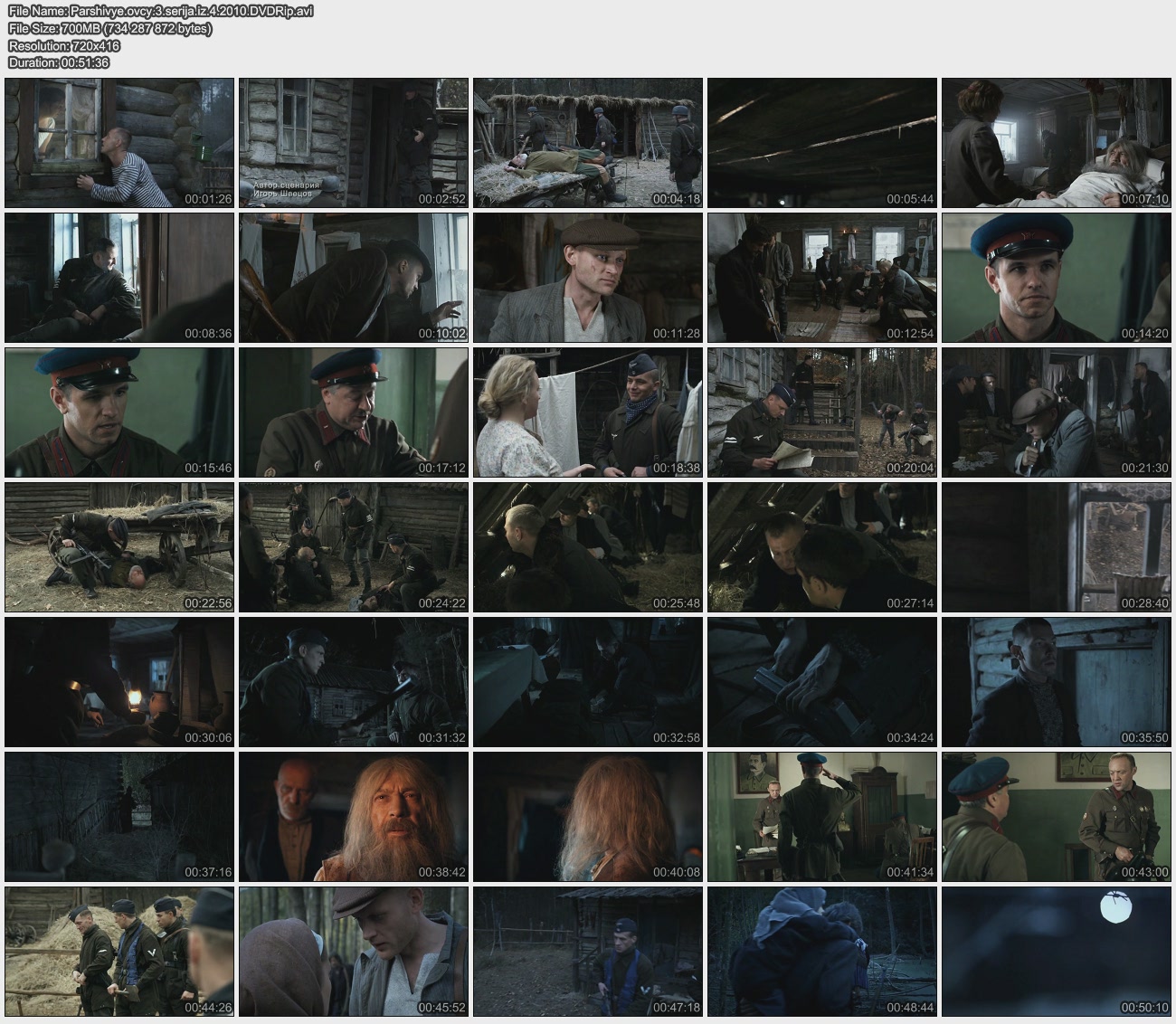
Task: Click the thumbnail timestamped 00:01:26
Action: 119,143
